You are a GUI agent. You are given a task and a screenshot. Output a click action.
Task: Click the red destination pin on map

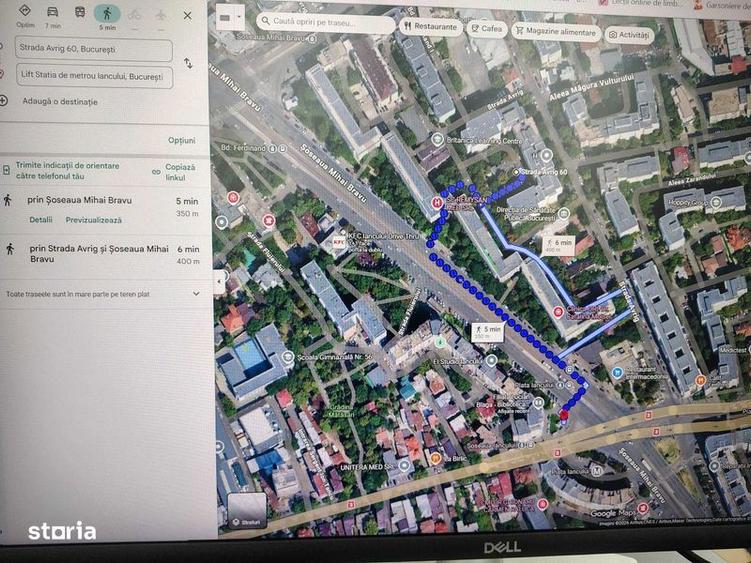564,415
